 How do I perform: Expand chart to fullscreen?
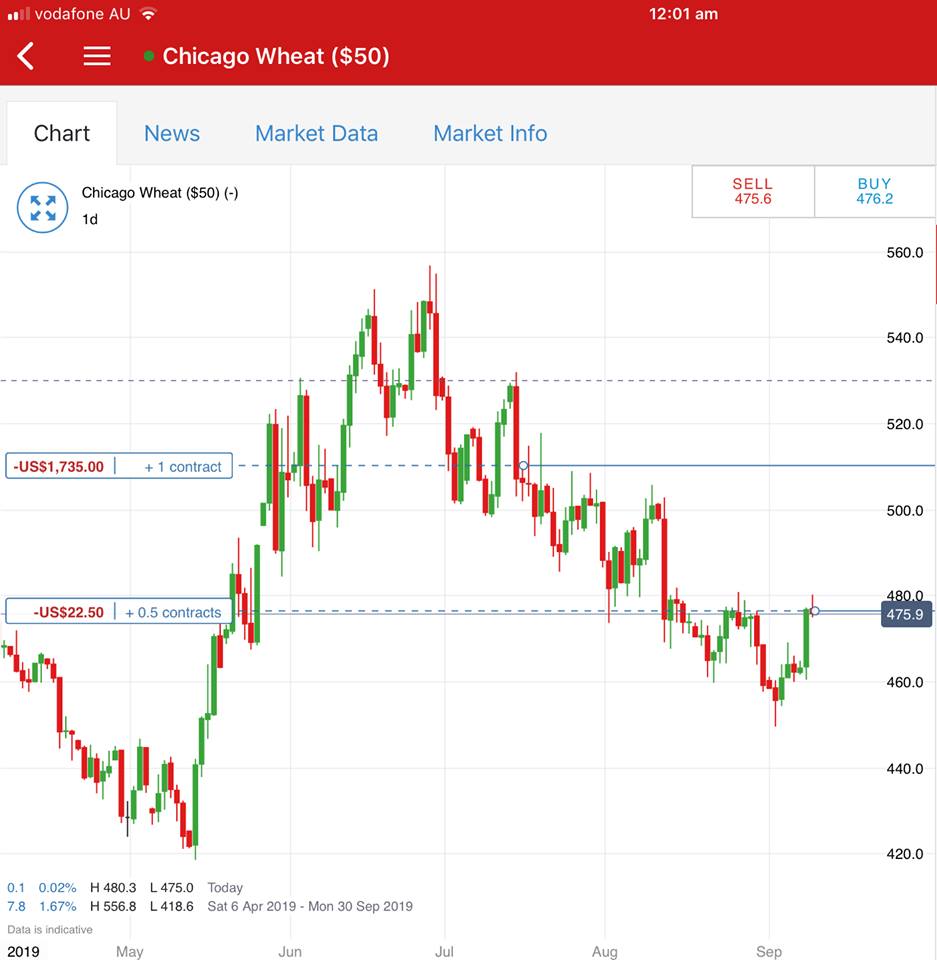coord(42,208)
